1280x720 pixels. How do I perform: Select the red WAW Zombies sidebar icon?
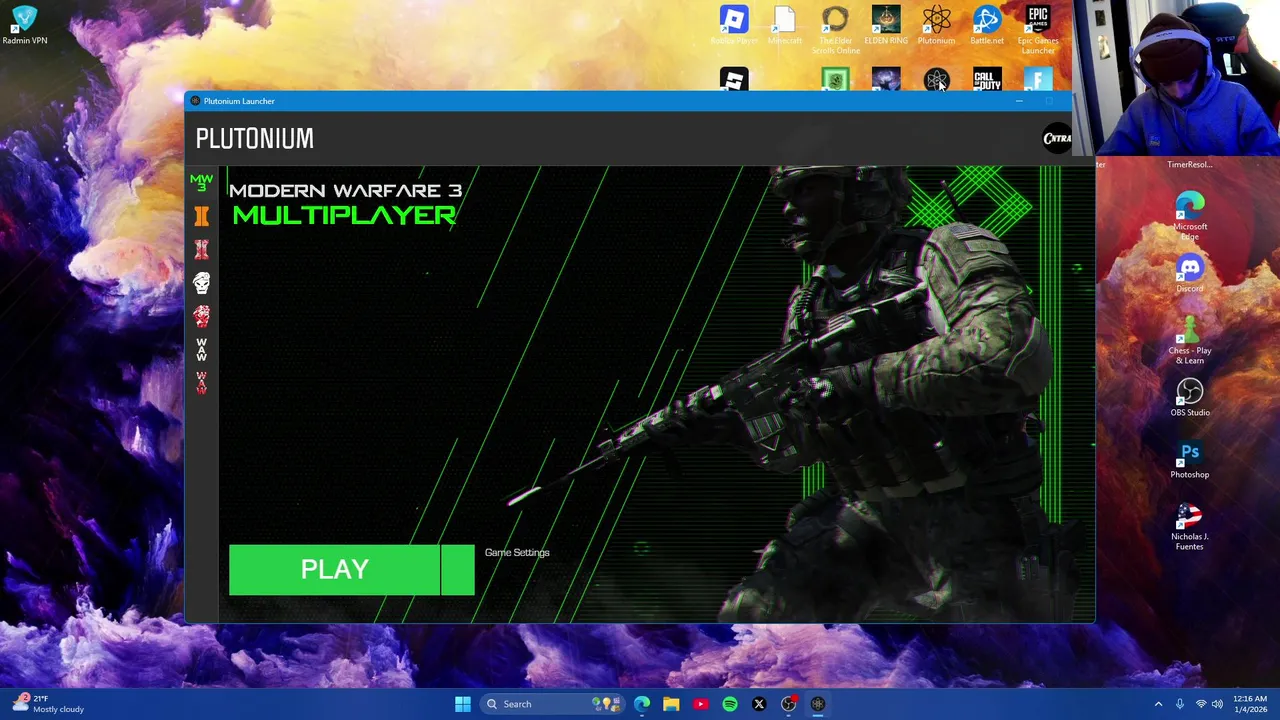click(201, 383)
